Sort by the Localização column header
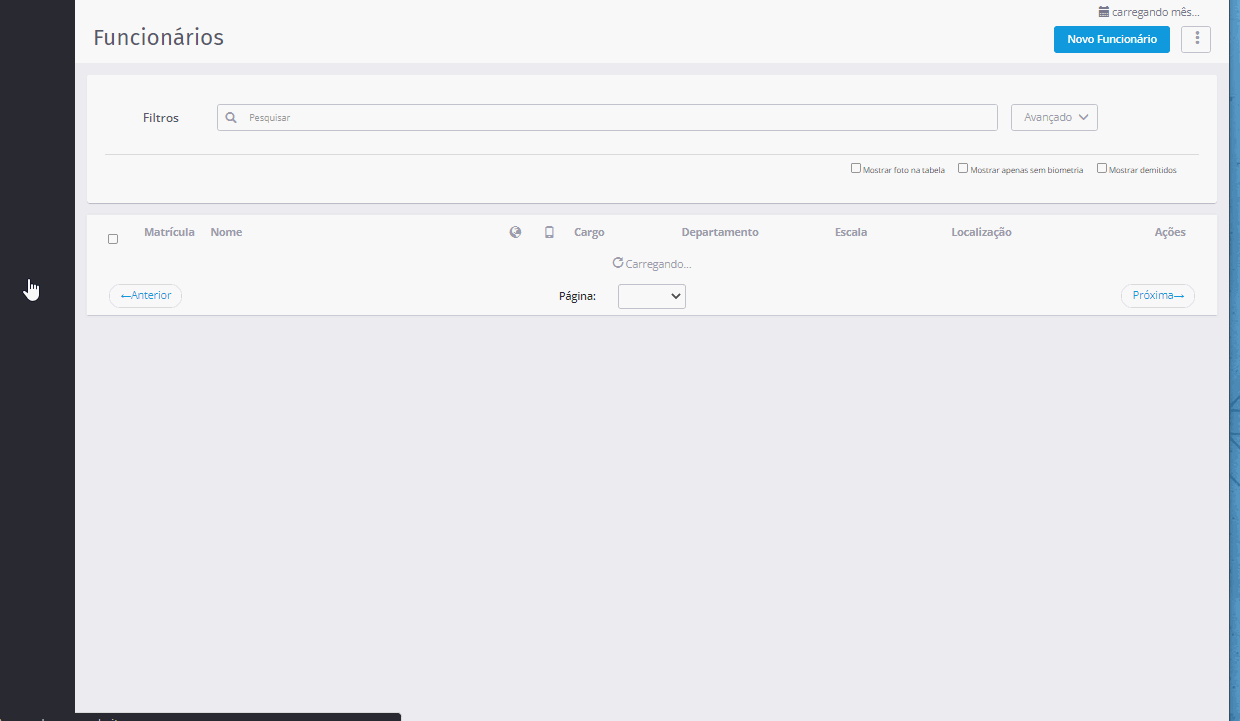The width and height of the screenshot is (1240, 721). coord(982,232)
